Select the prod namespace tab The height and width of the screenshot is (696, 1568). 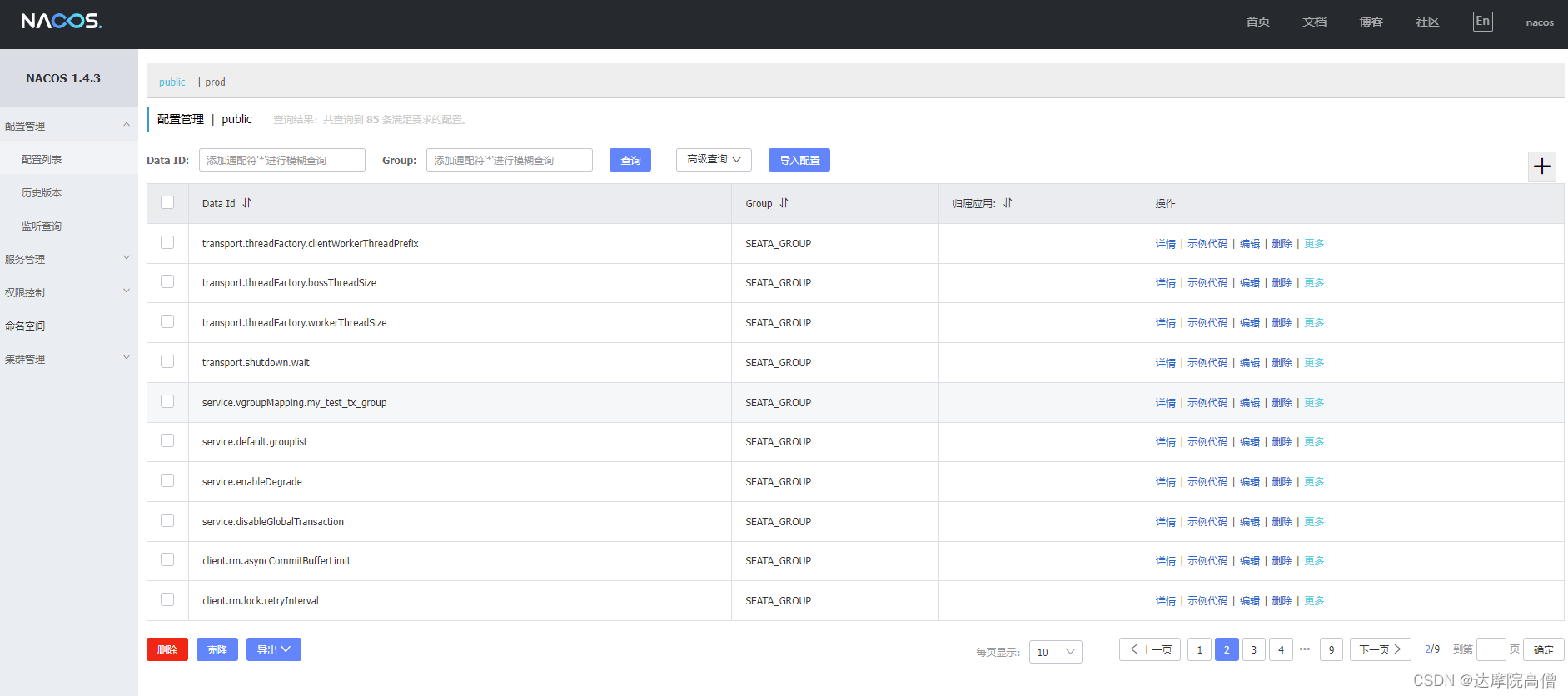[215, 82]
